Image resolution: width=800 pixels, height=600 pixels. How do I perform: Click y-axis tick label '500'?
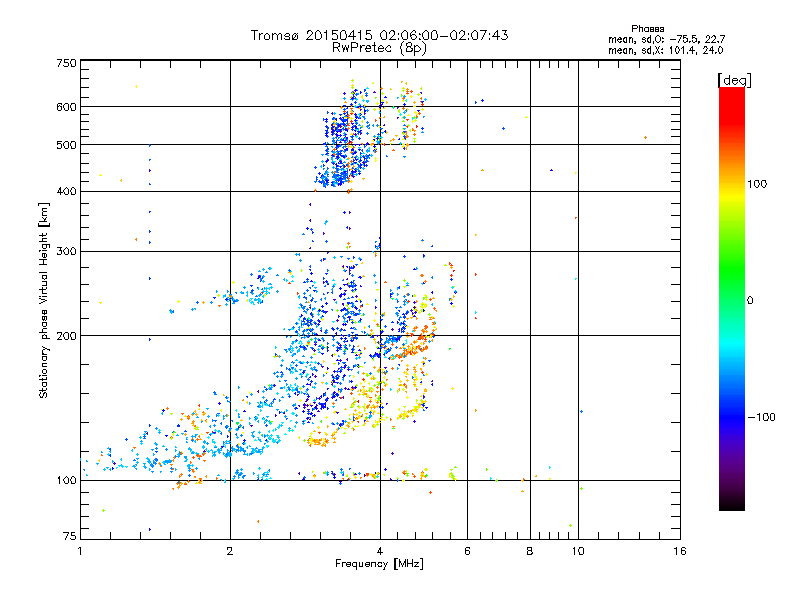point(66,145)
